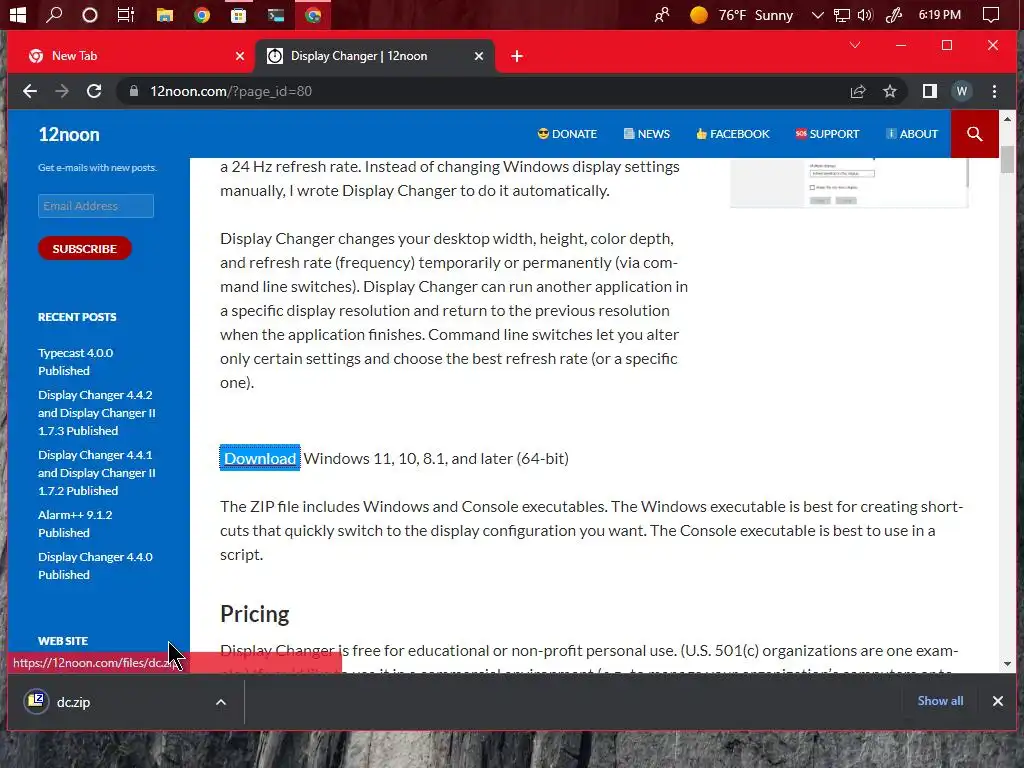The image size is (1024, 768).
Task: Open 76°F Sunny weather widget
Action: (742, 14)
